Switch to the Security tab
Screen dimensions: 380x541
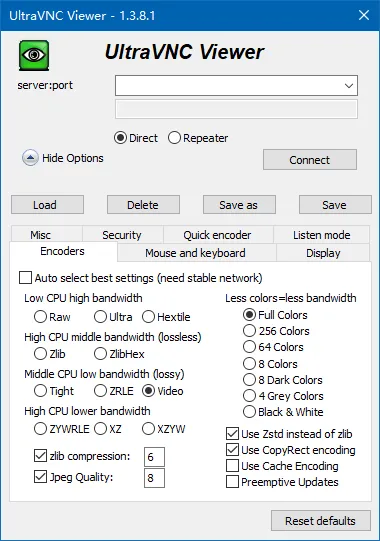(122, 235)
